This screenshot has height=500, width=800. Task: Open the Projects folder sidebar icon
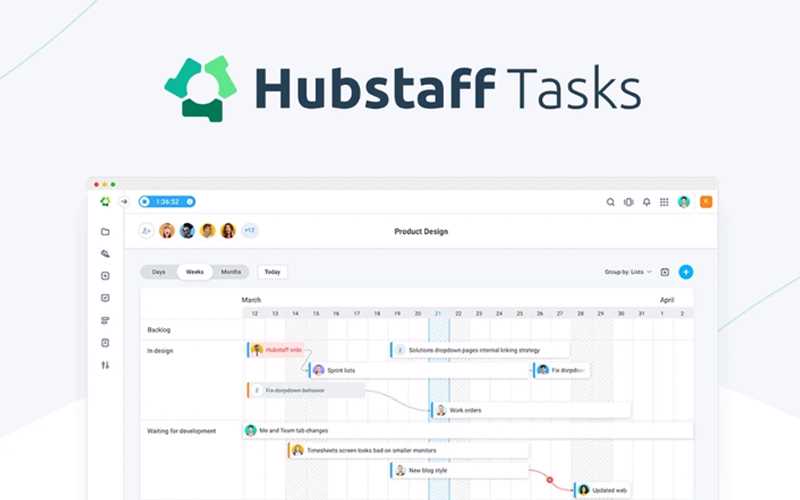105,232
